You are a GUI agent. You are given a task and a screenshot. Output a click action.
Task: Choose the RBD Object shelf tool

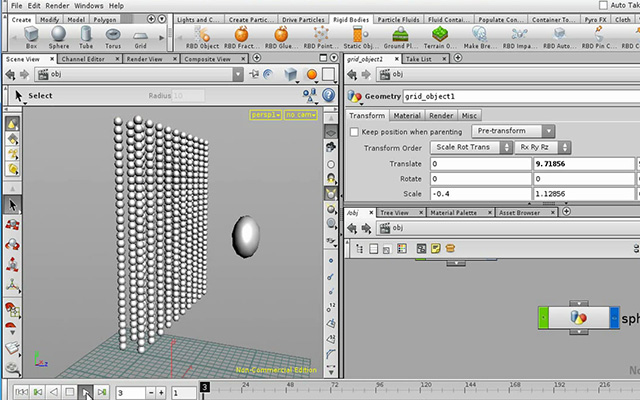pos(202,38)
